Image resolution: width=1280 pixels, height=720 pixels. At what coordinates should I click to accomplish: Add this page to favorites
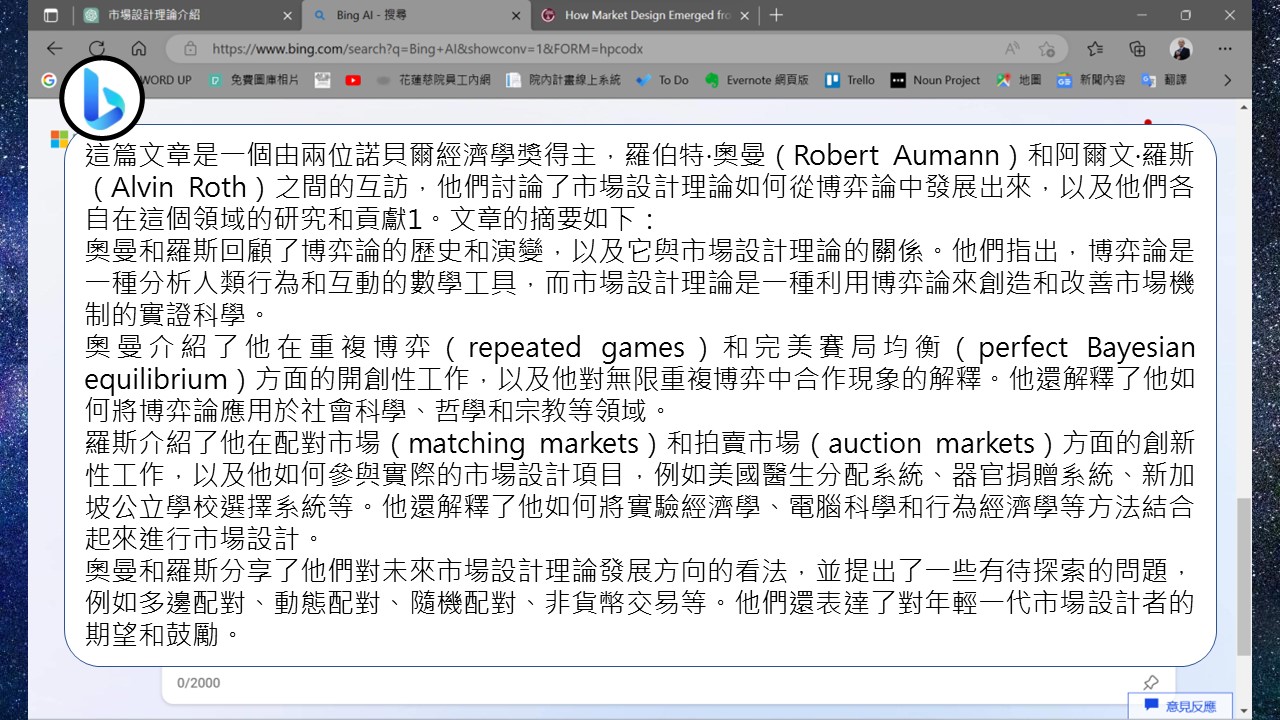[1046, 48]
